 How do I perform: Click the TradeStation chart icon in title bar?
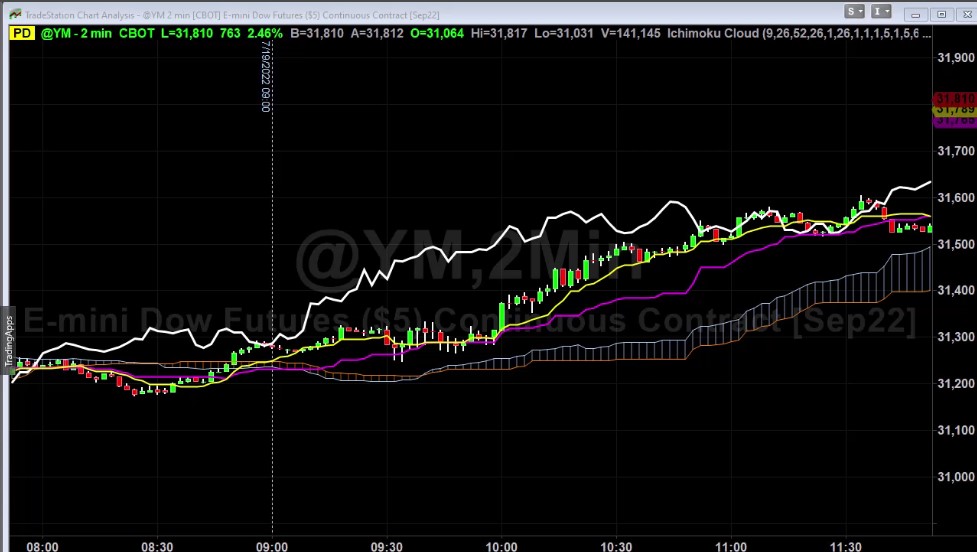pyautogui.click(x=15, y=14)
